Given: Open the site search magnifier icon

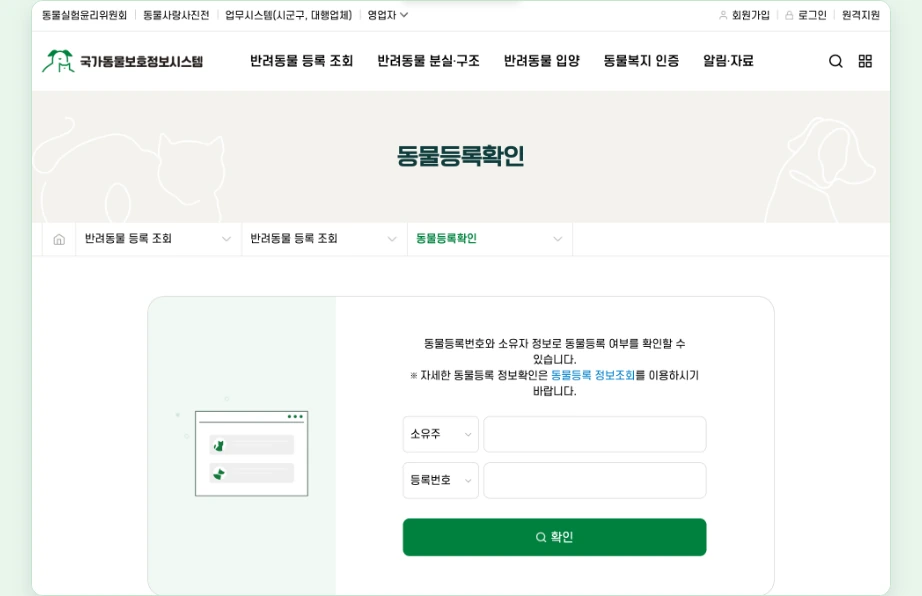Looking at the screenshot, I should point(835,61).
